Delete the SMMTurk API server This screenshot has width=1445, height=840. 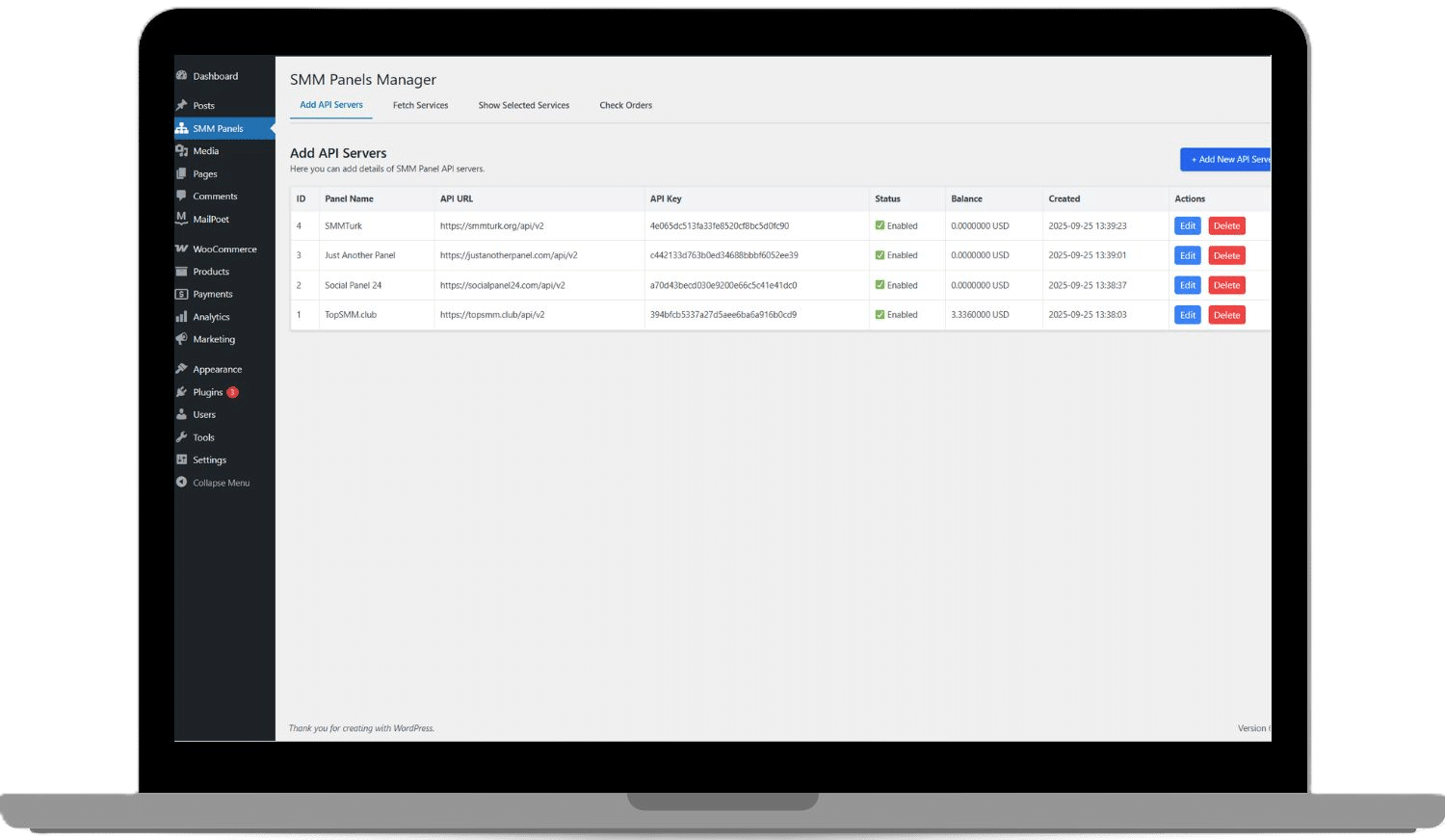(1226, 225)
